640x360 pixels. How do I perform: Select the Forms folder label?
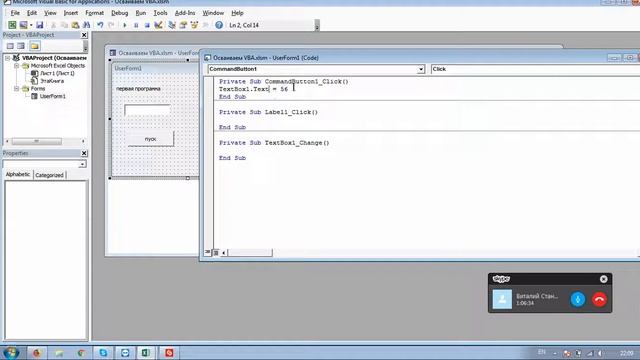coord(38,89)
